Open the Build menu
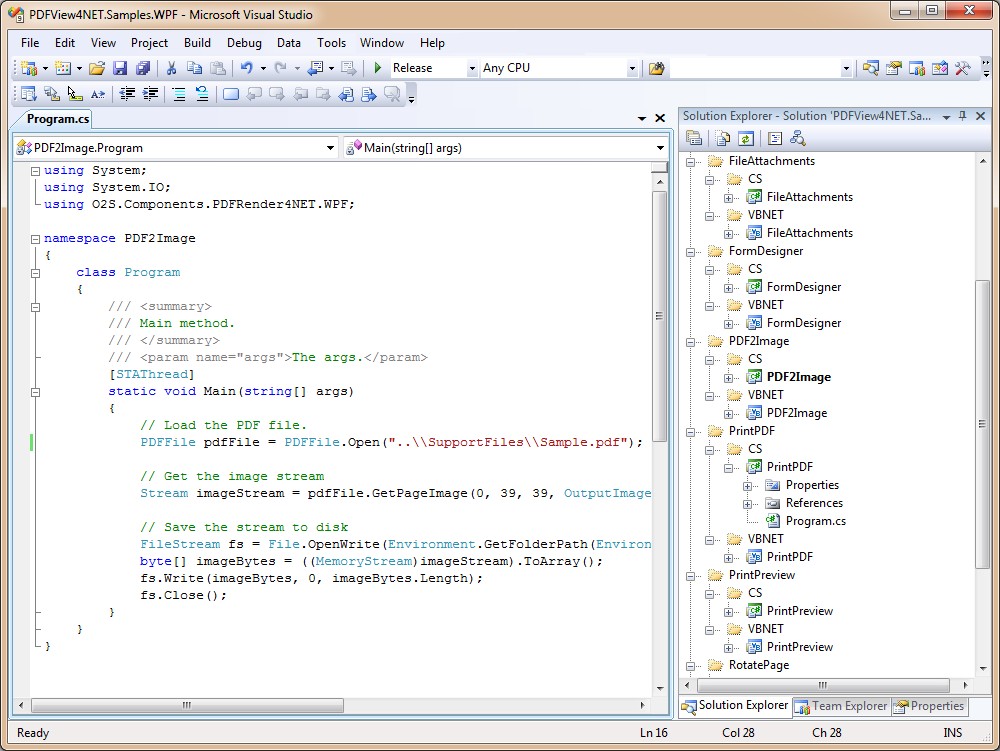Image resolution: width=1000 pixels, height=751 pixels. (x=197, y=43)
